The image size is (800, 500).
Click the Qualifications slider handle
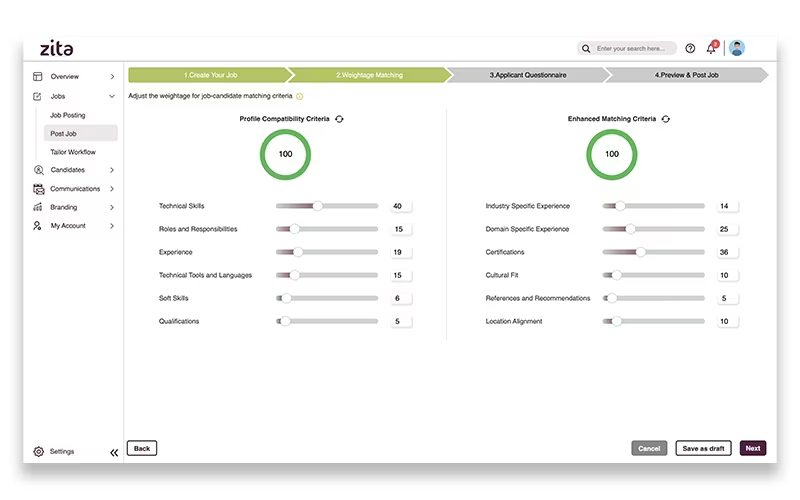click(286, 321)
